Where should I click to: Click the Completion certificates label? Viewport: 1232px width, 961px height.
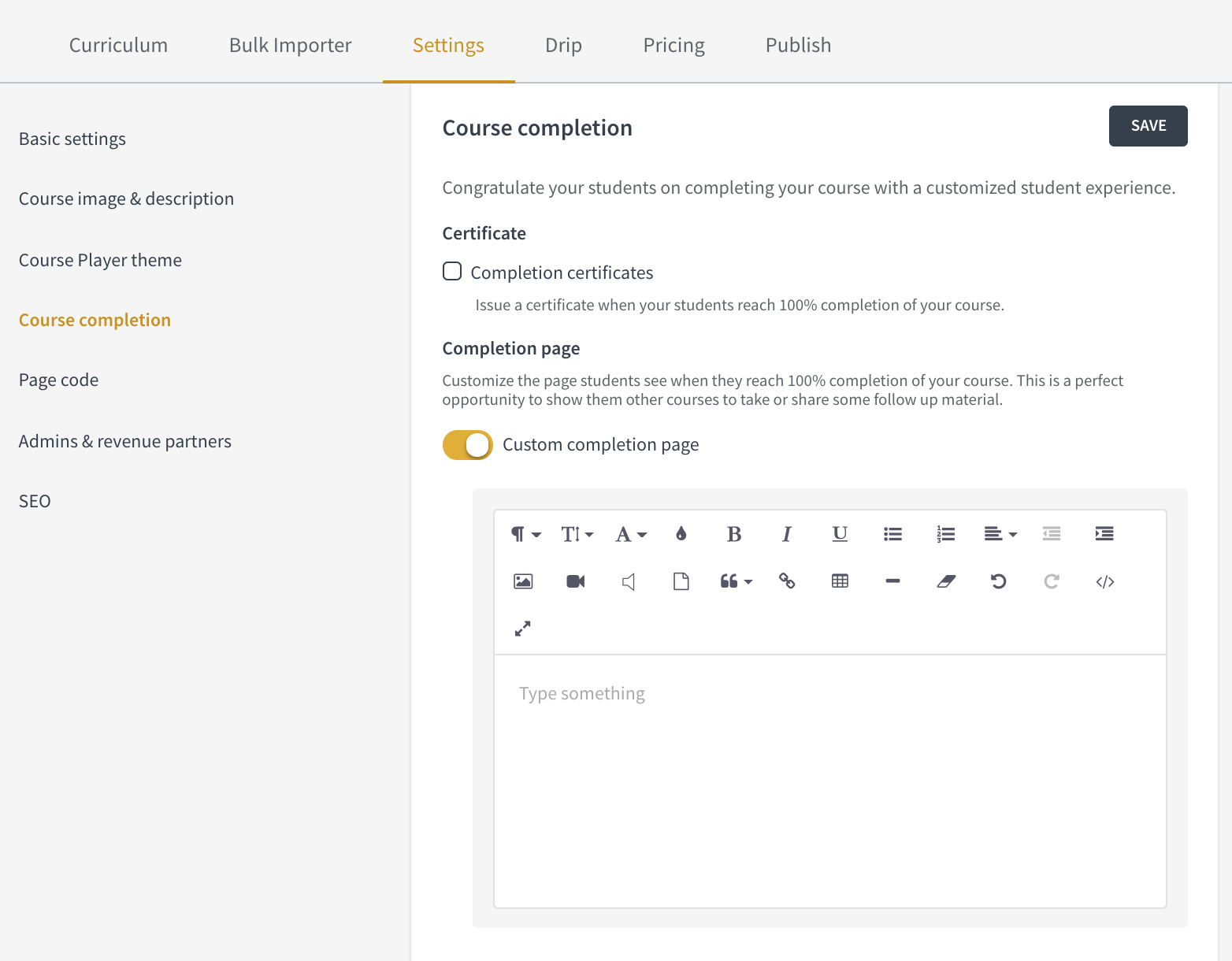pyautogui.click(x=562, y=273)
